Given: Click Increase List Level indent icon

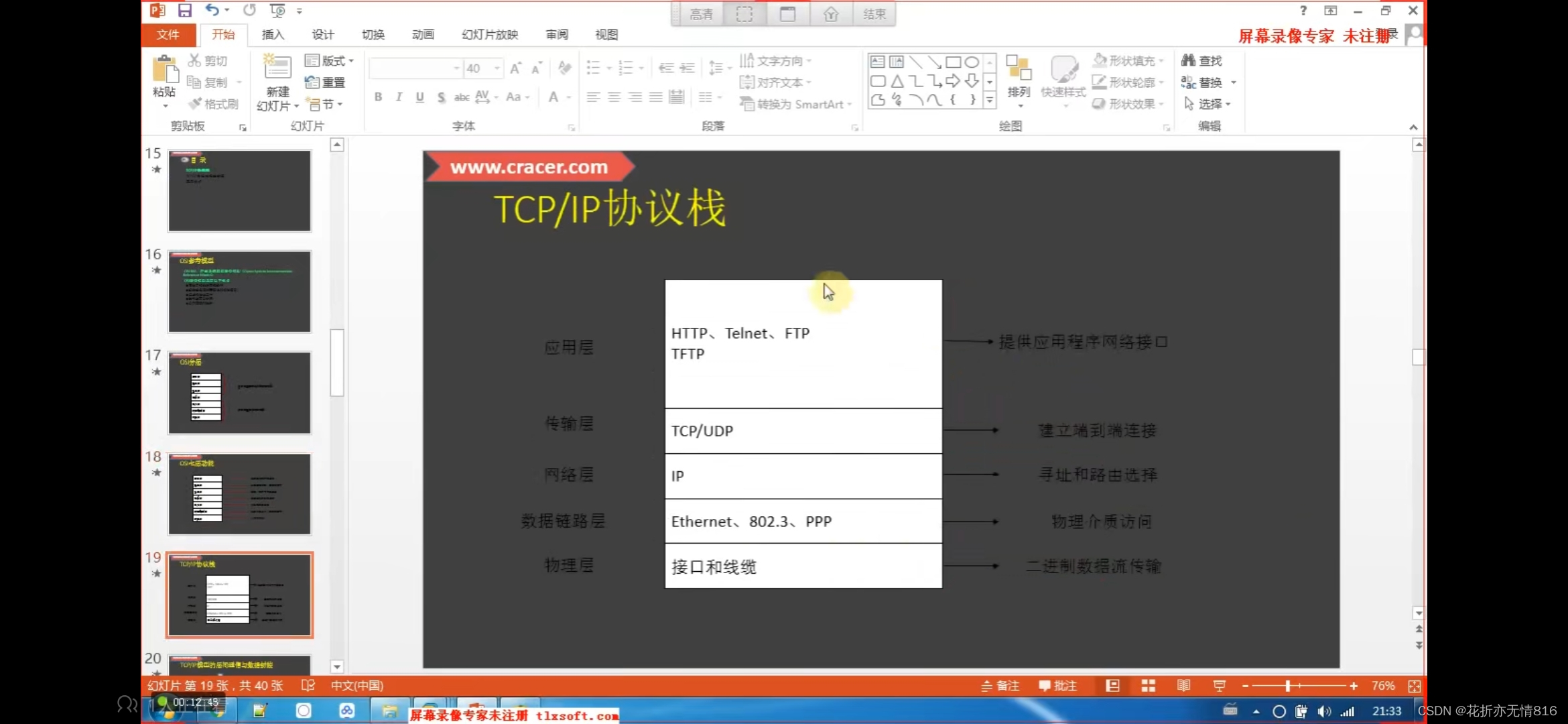Looking at the screenshot, I should (x=687, y=68).
